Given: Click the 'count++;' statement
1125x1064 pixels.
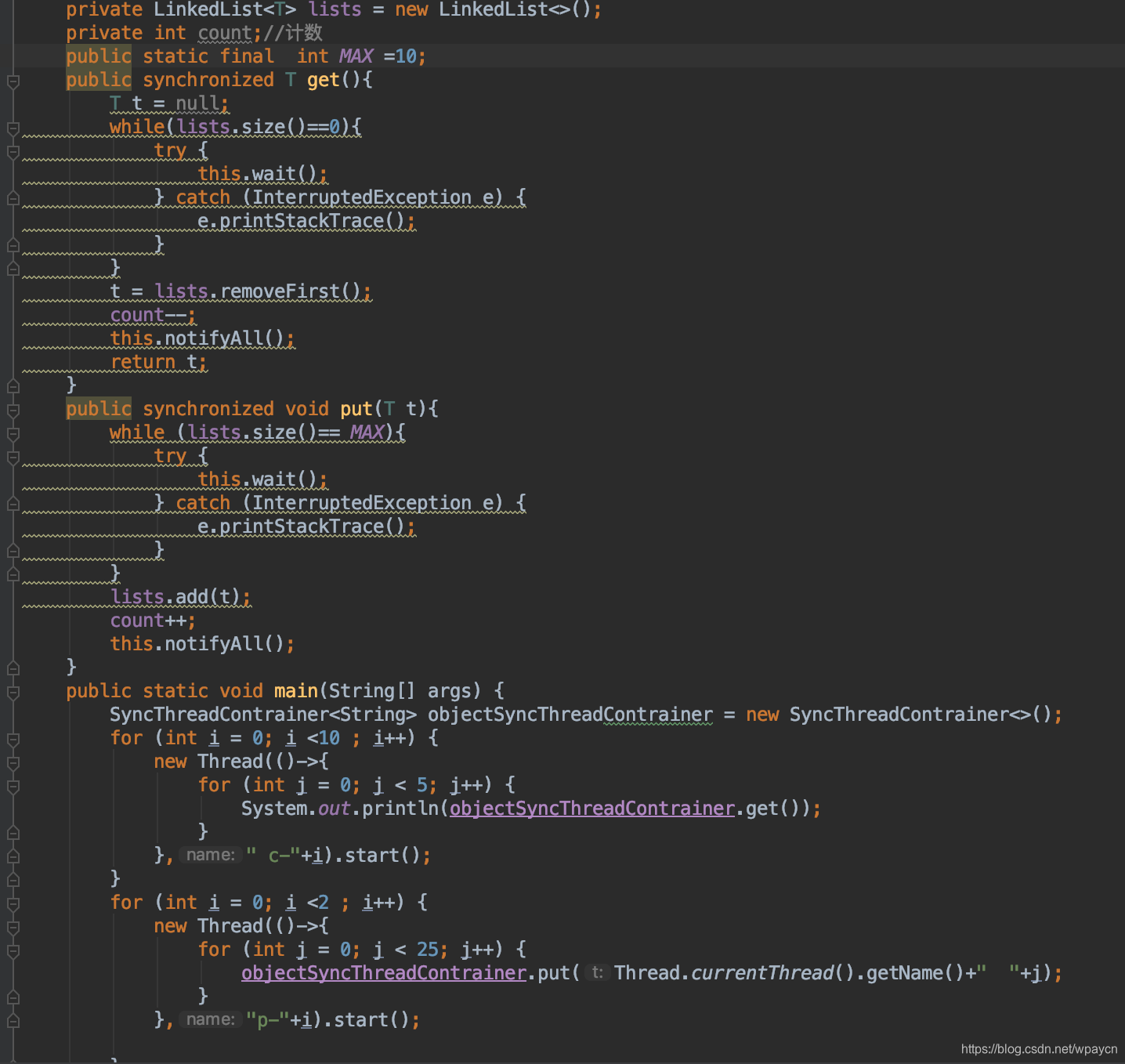Looking at the screenshot, I should pyautogui.click(x=153, y=621).
